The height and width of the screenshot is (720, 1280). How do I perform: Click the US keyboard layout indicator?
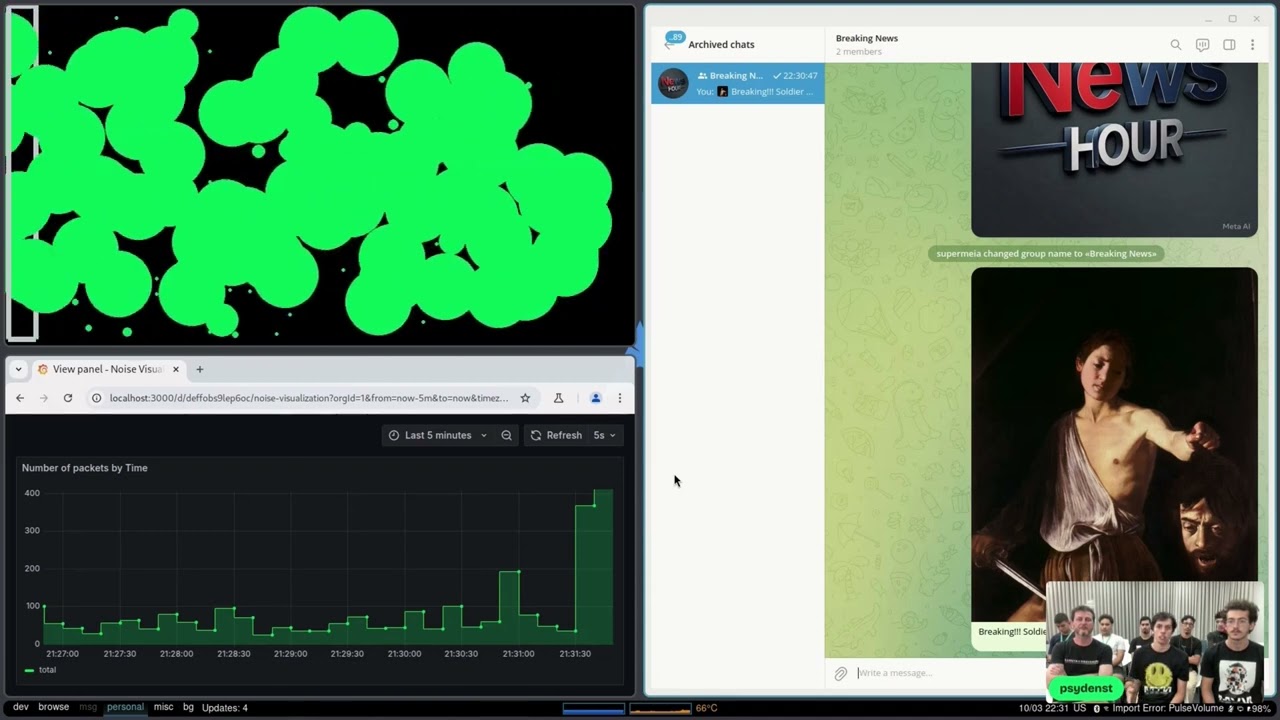tap(1080, 708)
